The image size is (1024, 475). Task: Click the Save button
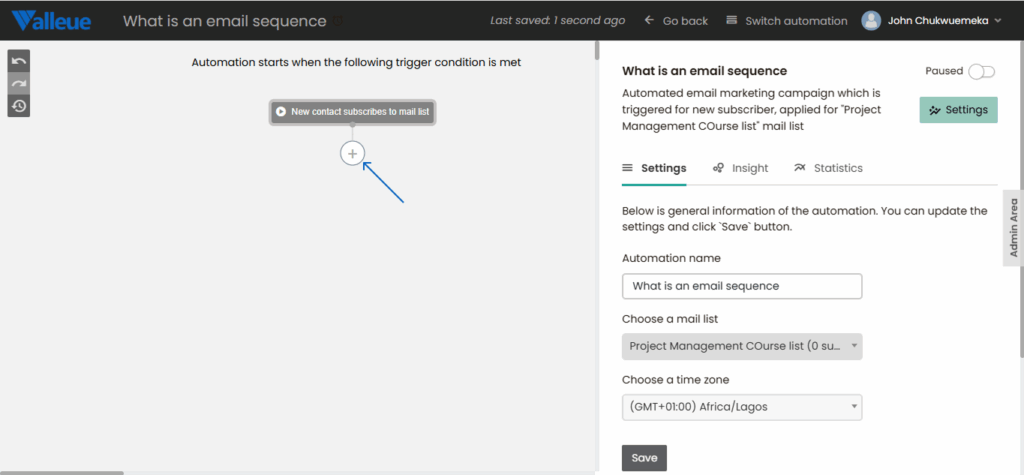644,458
